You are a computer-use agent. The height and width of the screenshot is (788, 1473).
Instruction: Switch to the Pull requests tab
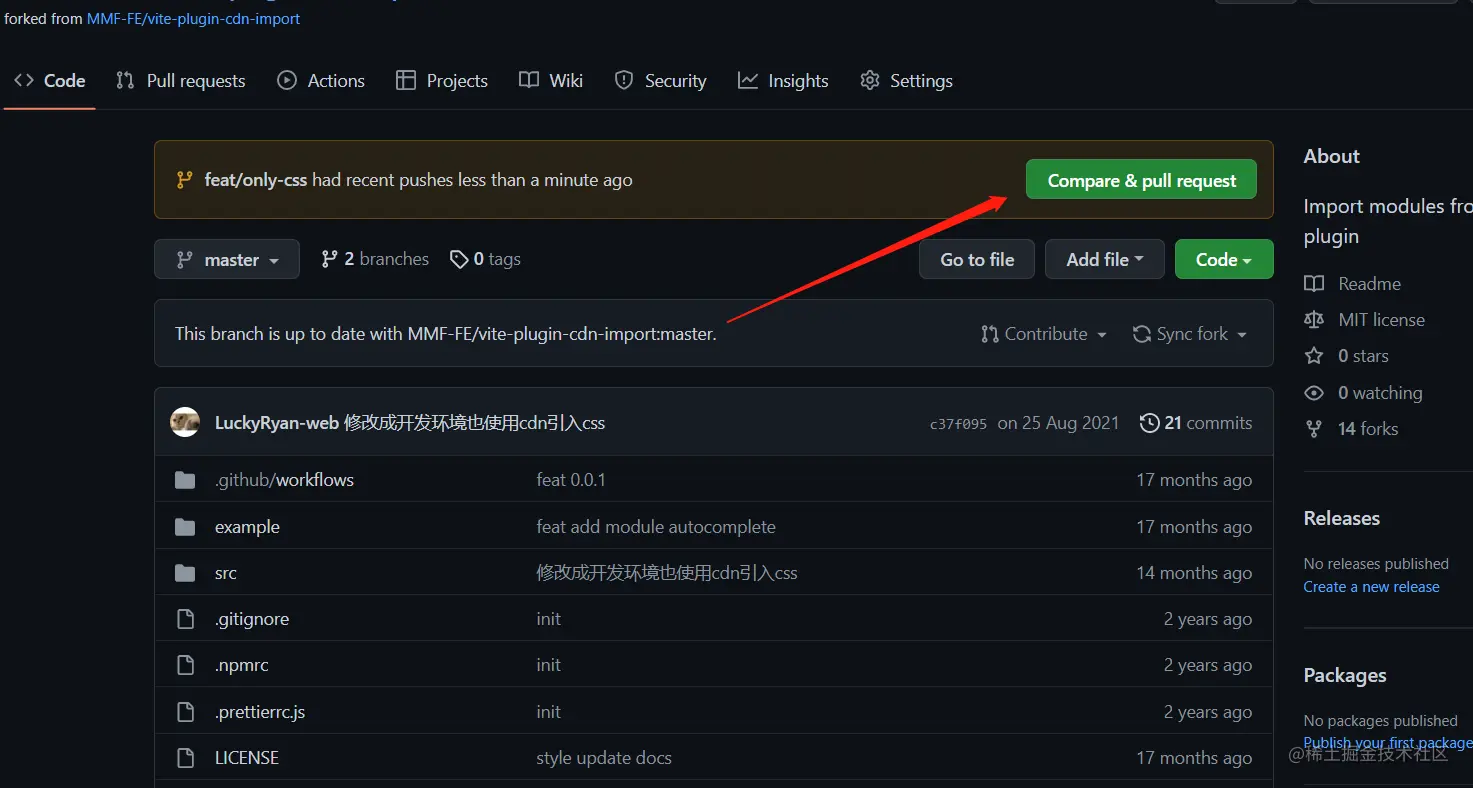coord(181,81)
